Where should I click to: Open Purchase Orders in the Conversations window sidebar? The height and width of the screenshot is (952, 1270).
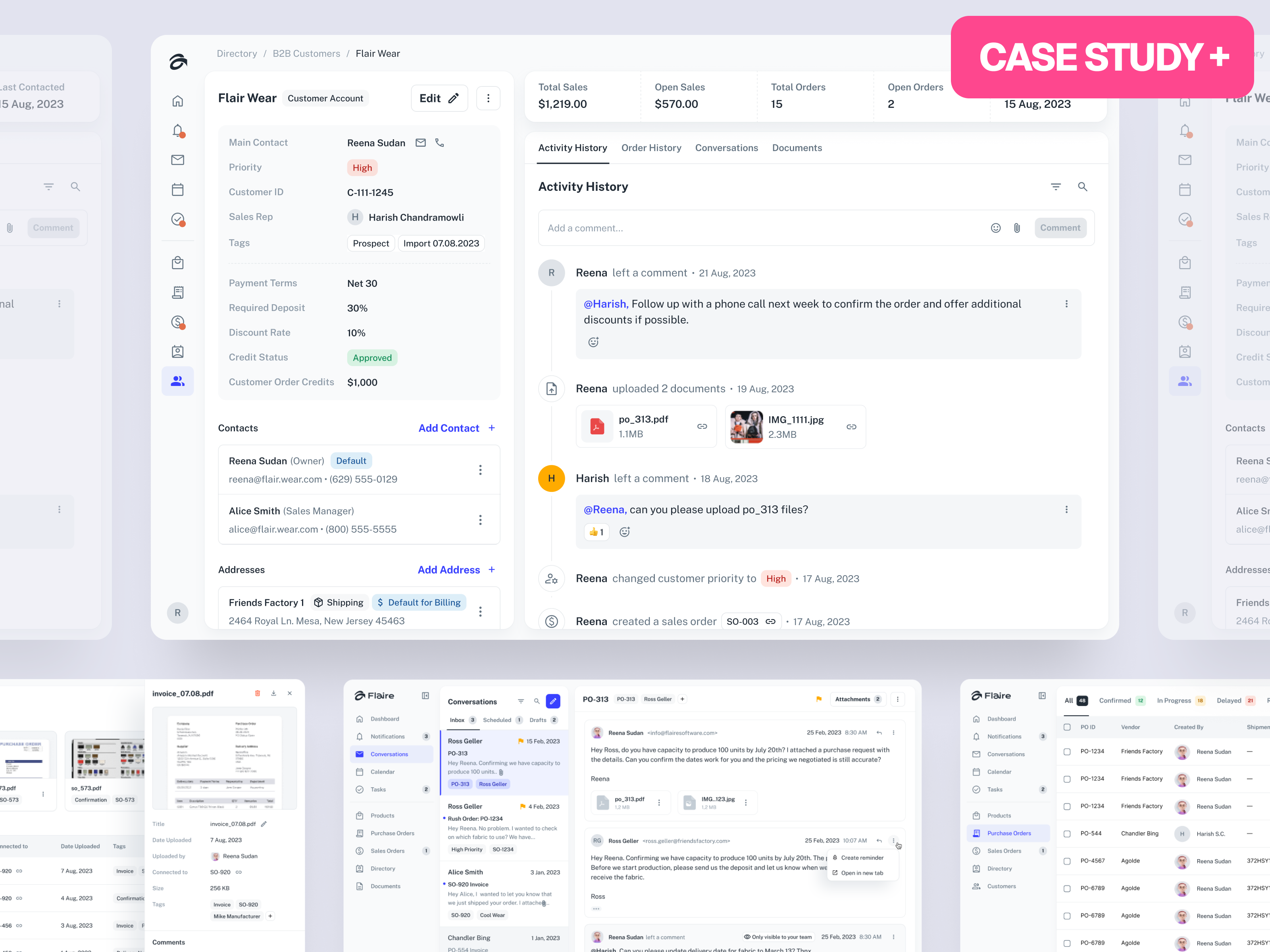[x=392, y=833]
